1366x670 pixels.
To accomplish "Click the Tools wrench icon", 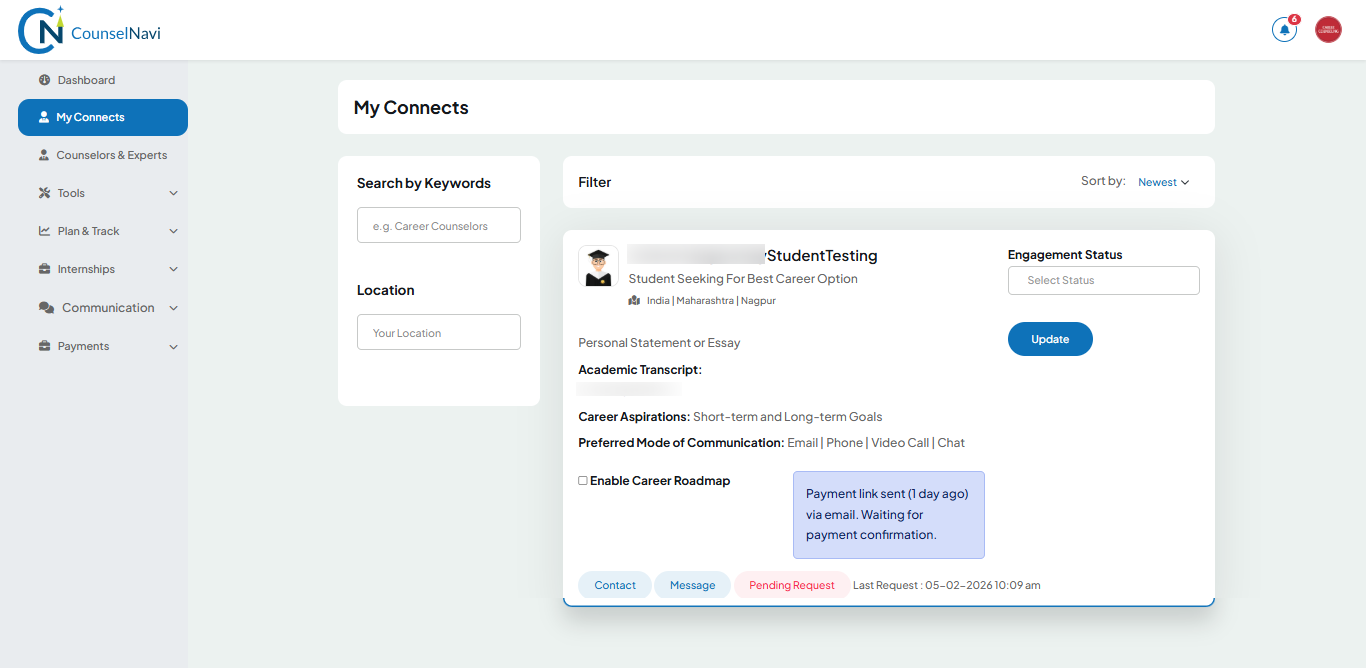I will coord(44,193).
